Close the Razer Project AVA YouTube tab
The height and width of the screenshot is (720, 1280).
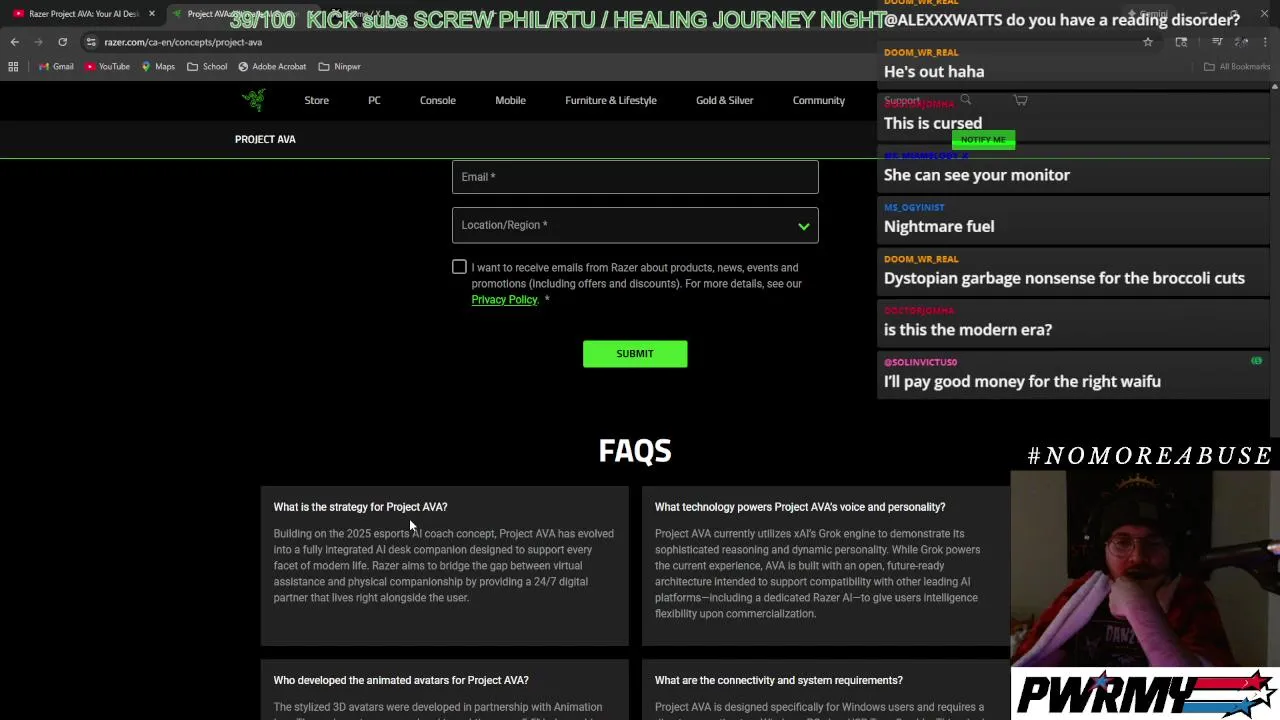click(152, 14)
